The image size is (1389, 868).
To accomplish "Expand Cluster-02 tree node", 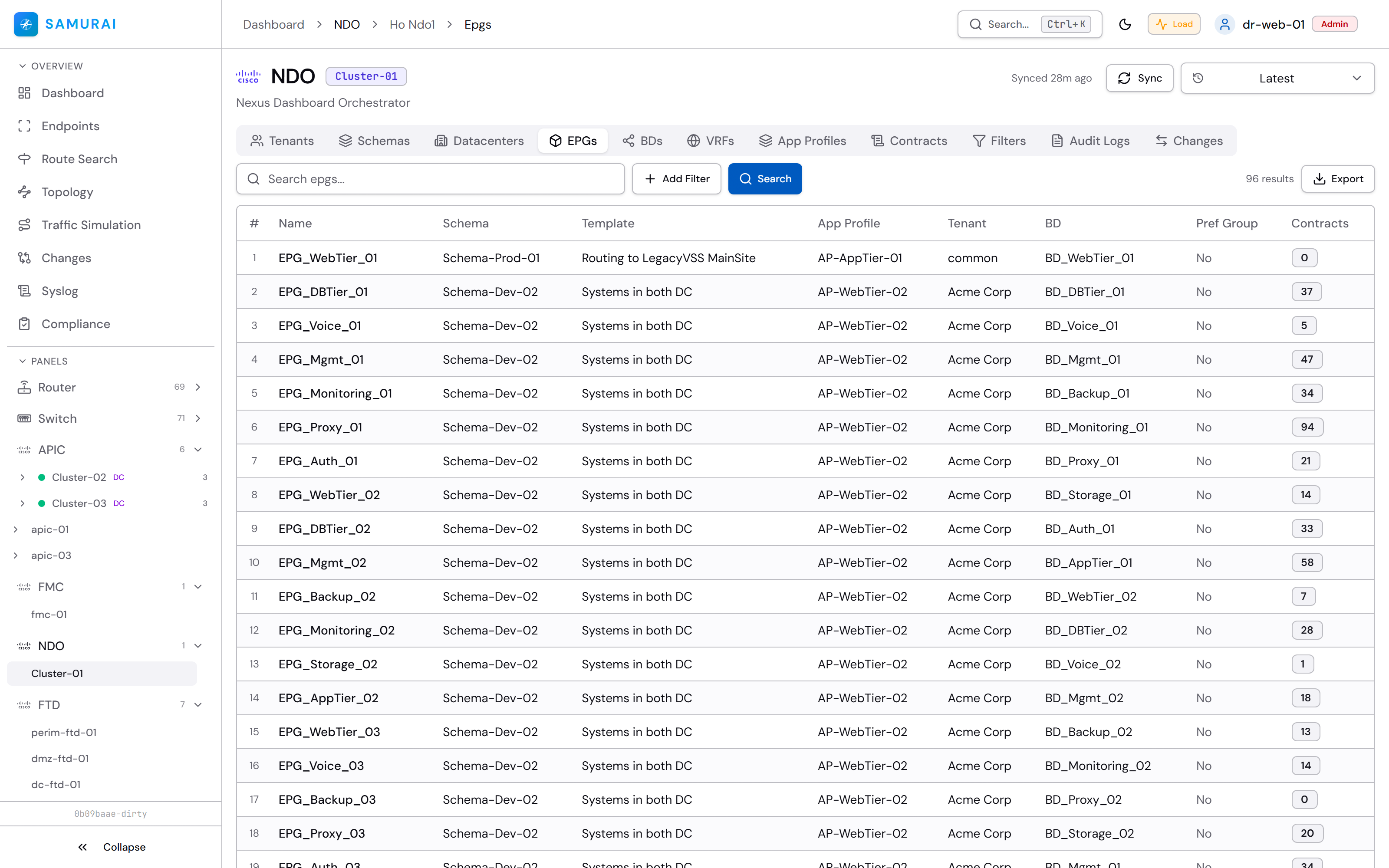I will (x=23, y=477).
